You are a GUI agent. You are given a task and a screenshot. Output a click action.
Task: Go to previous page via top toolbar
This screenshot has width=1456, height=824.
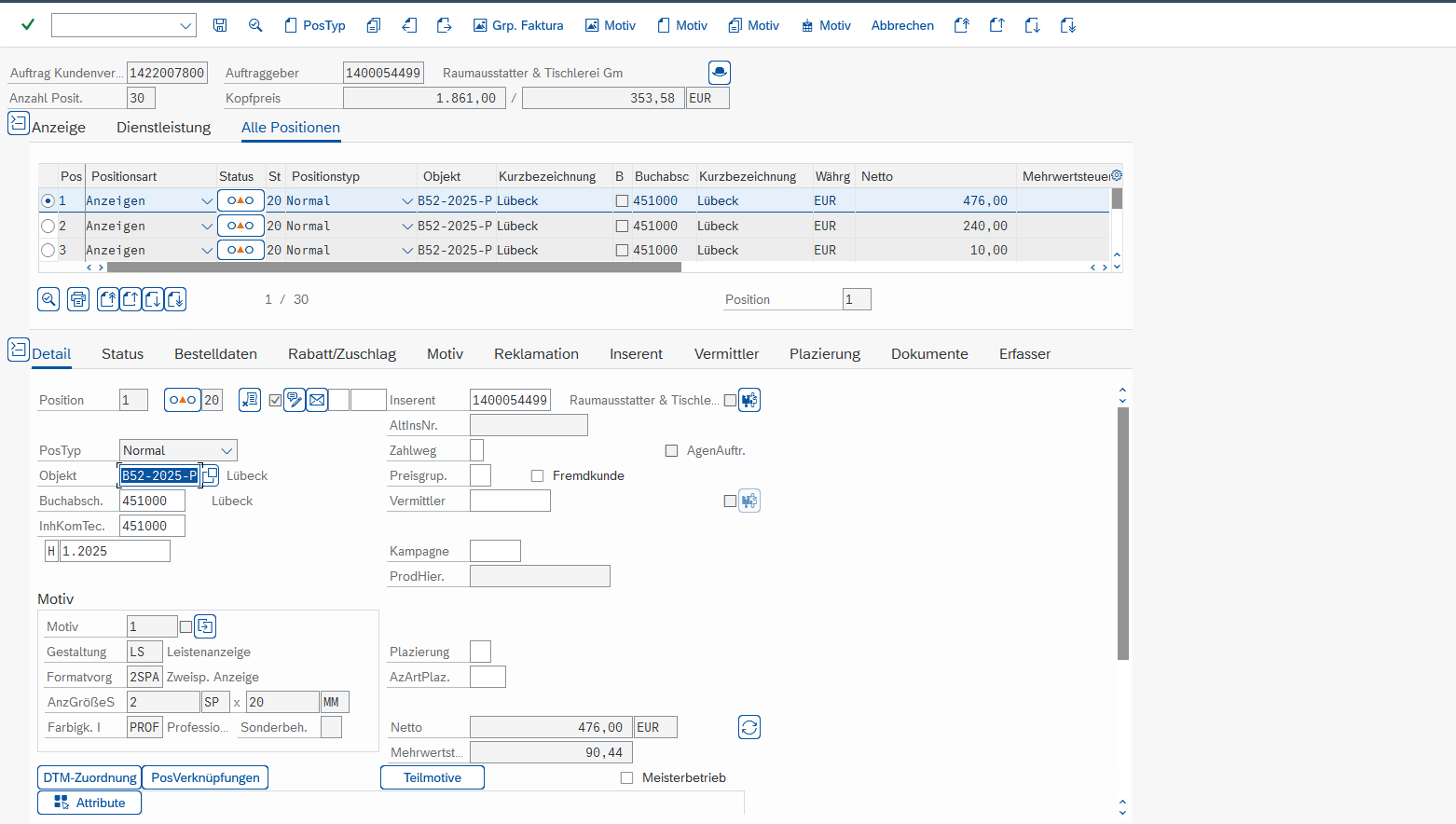click(x=997, y=25)
